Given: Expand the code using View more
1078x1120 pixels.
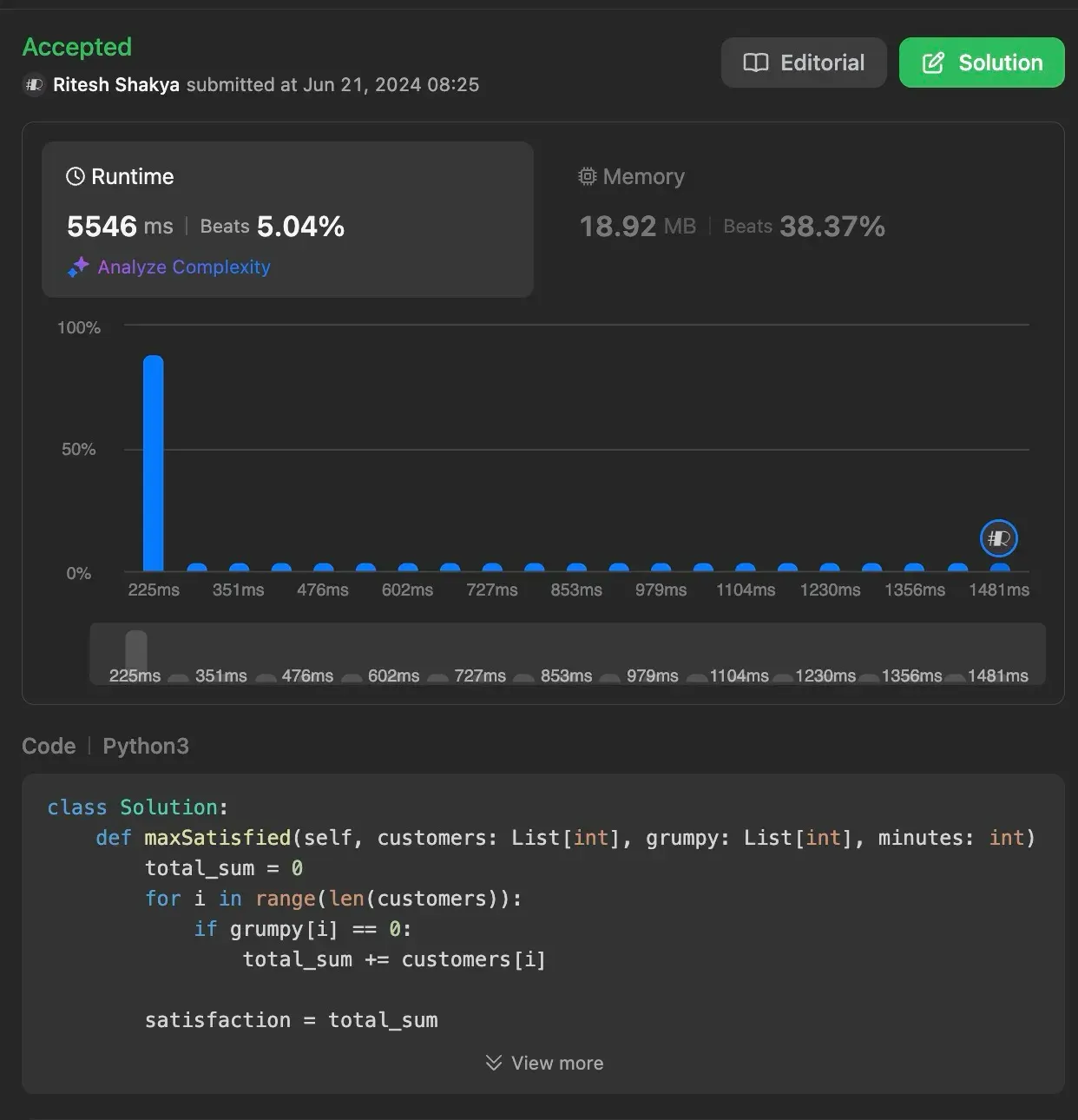Looking at the screenshot, I should (556, 1063).
